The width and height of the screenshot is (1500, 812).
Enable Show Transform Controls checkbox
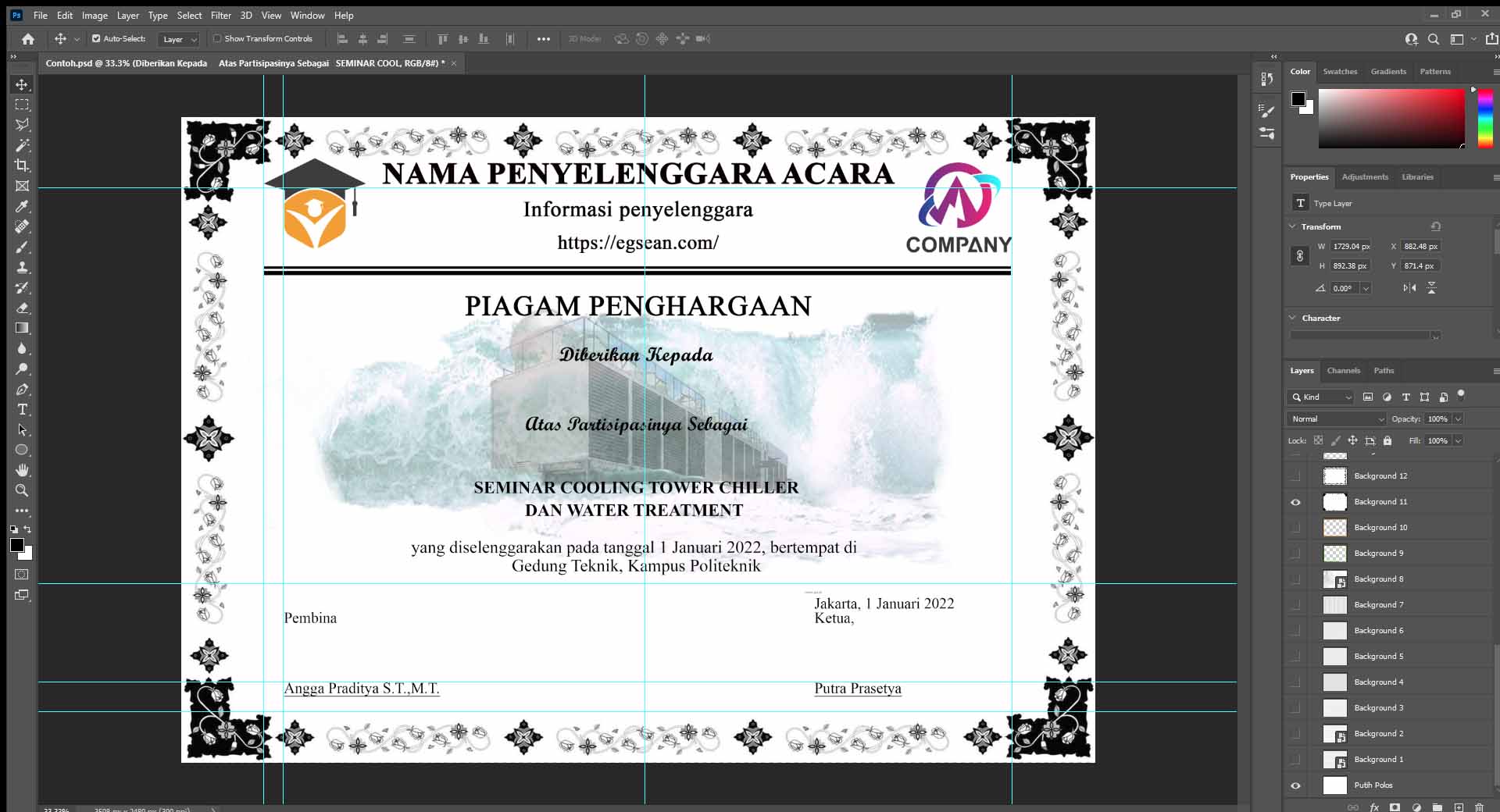pyautogui.click(x=217, y=38)
